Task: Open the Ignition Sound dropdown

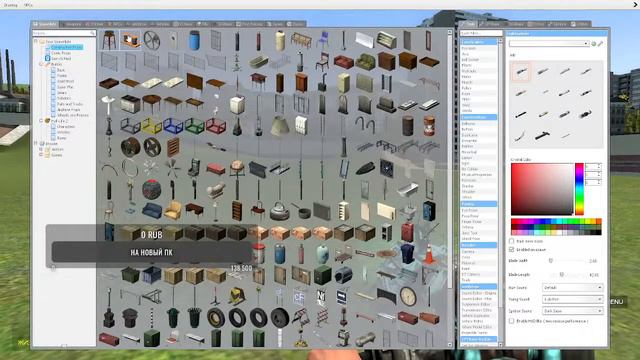Action: tap(572, 311)
